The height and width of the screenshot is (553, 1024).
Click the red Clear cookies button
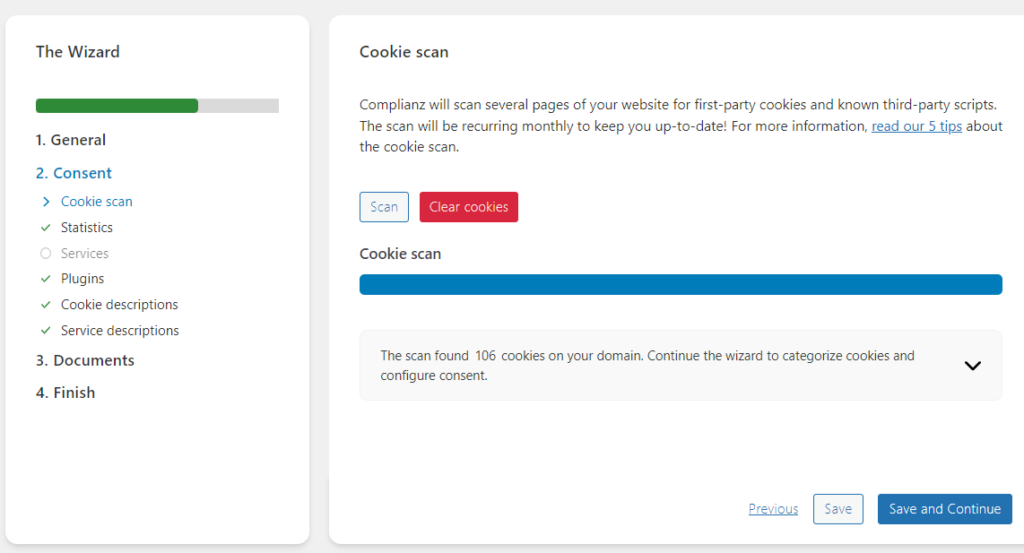coord(468,207)
